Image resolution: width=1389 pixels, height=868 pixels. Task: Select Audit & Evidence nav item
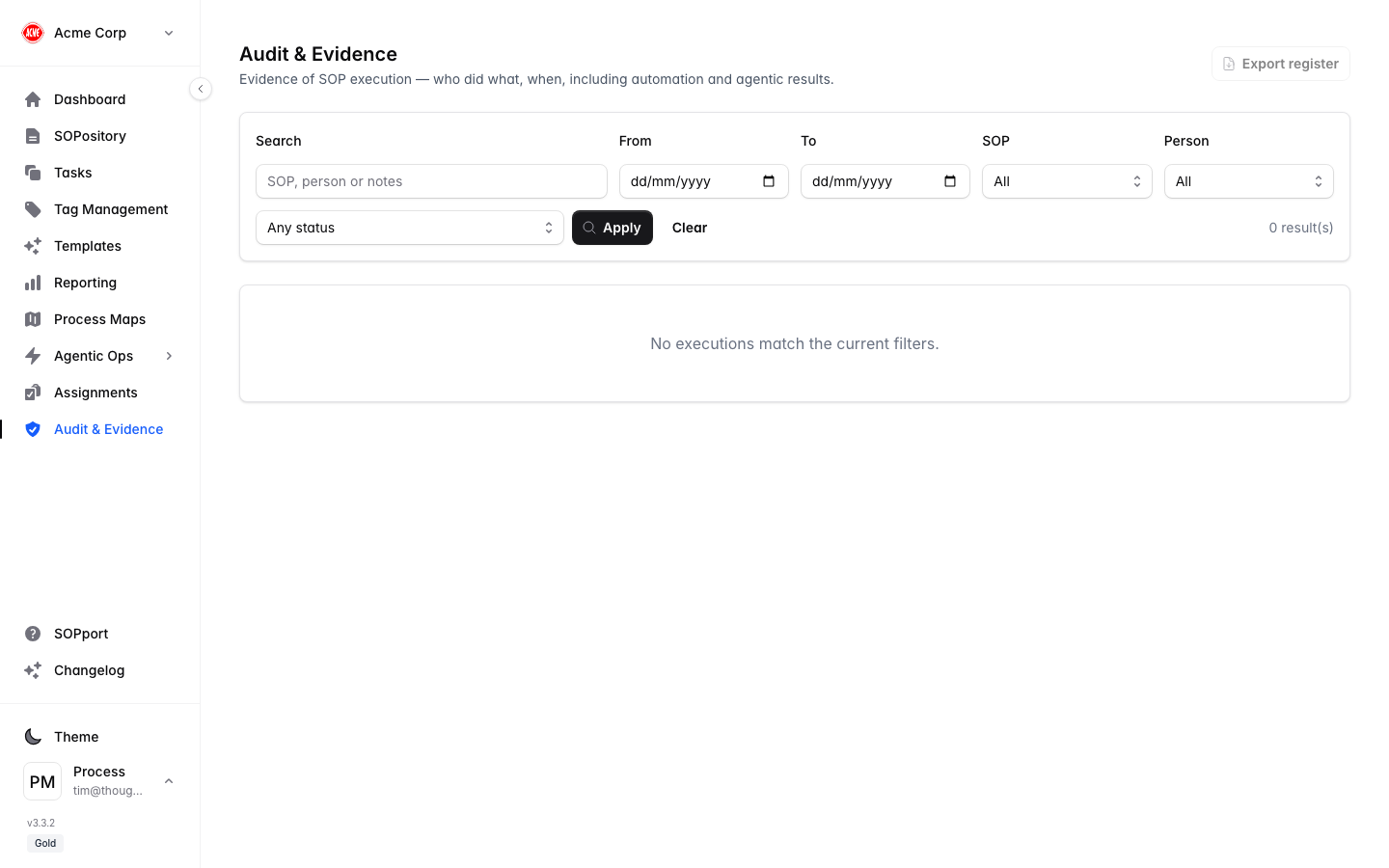pyautogui.click(x=99, y=429)
